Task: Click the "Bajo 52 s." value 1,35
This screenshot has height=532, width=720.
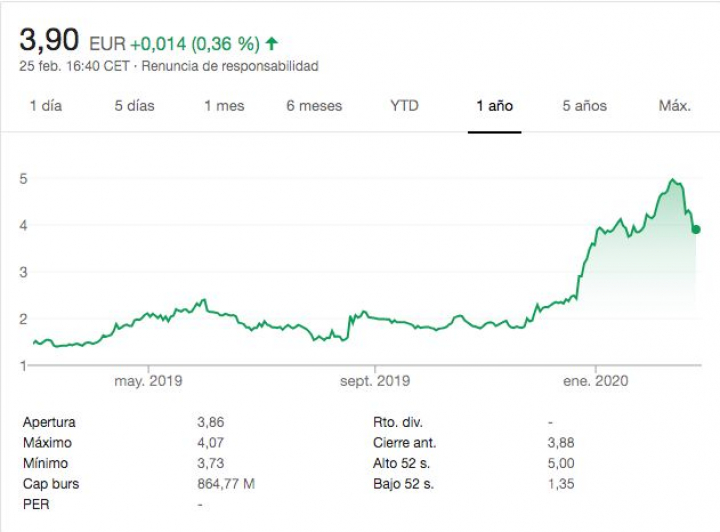Action: click(561, 484)
